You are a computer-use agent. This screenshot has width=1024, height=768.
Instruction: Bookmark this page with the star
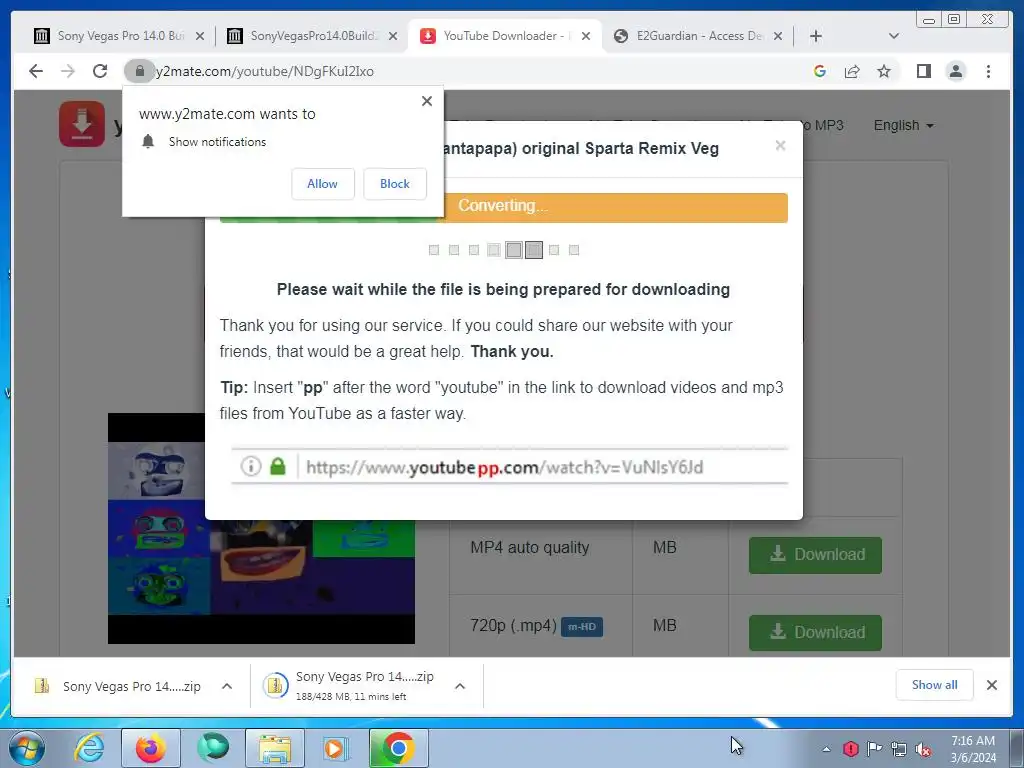884,71
